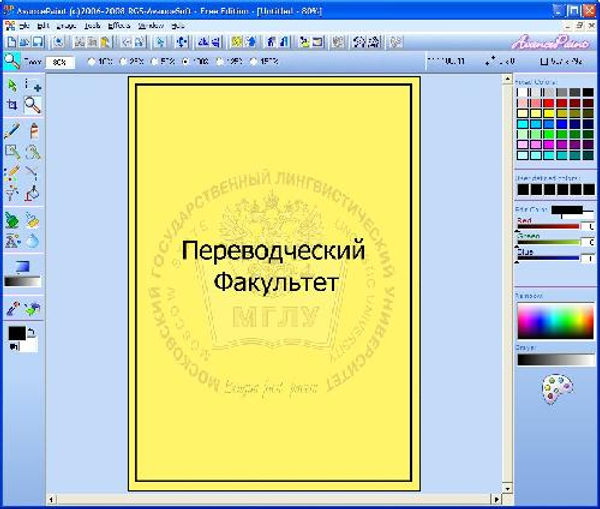Click the horizontal scrollbar right arrow

tap(496, 499)
